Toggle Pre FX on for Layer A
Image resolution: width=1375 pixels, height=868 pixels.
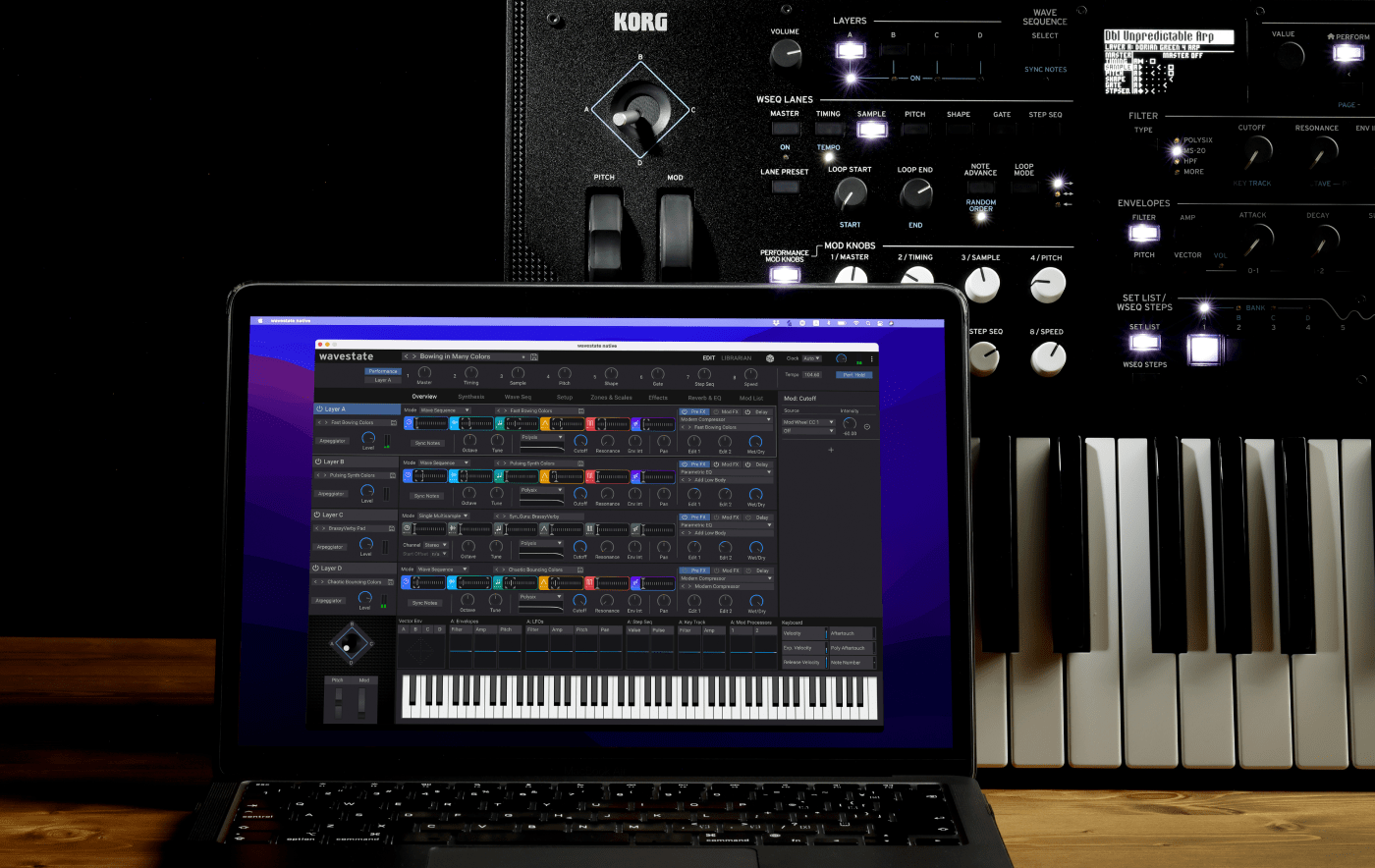point(693,412)
